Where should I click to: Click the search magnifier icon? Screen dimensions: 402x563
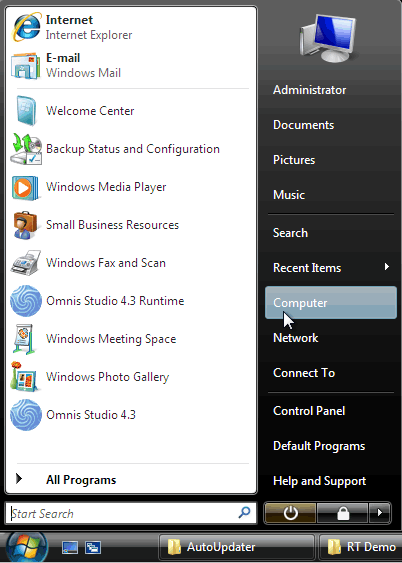pyautogui.click(x=244, y=513)
